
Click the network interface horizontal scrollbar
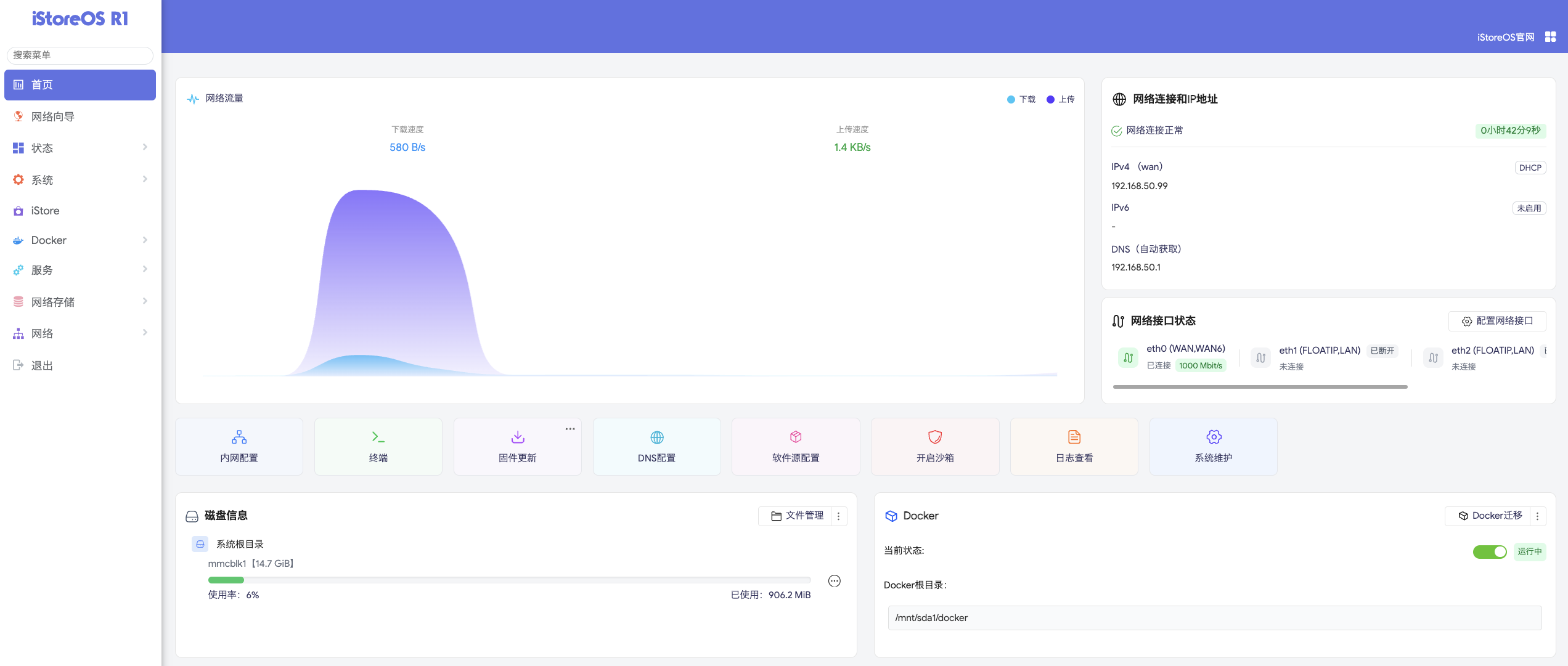pyautogui.click(x=1260, y=387)
